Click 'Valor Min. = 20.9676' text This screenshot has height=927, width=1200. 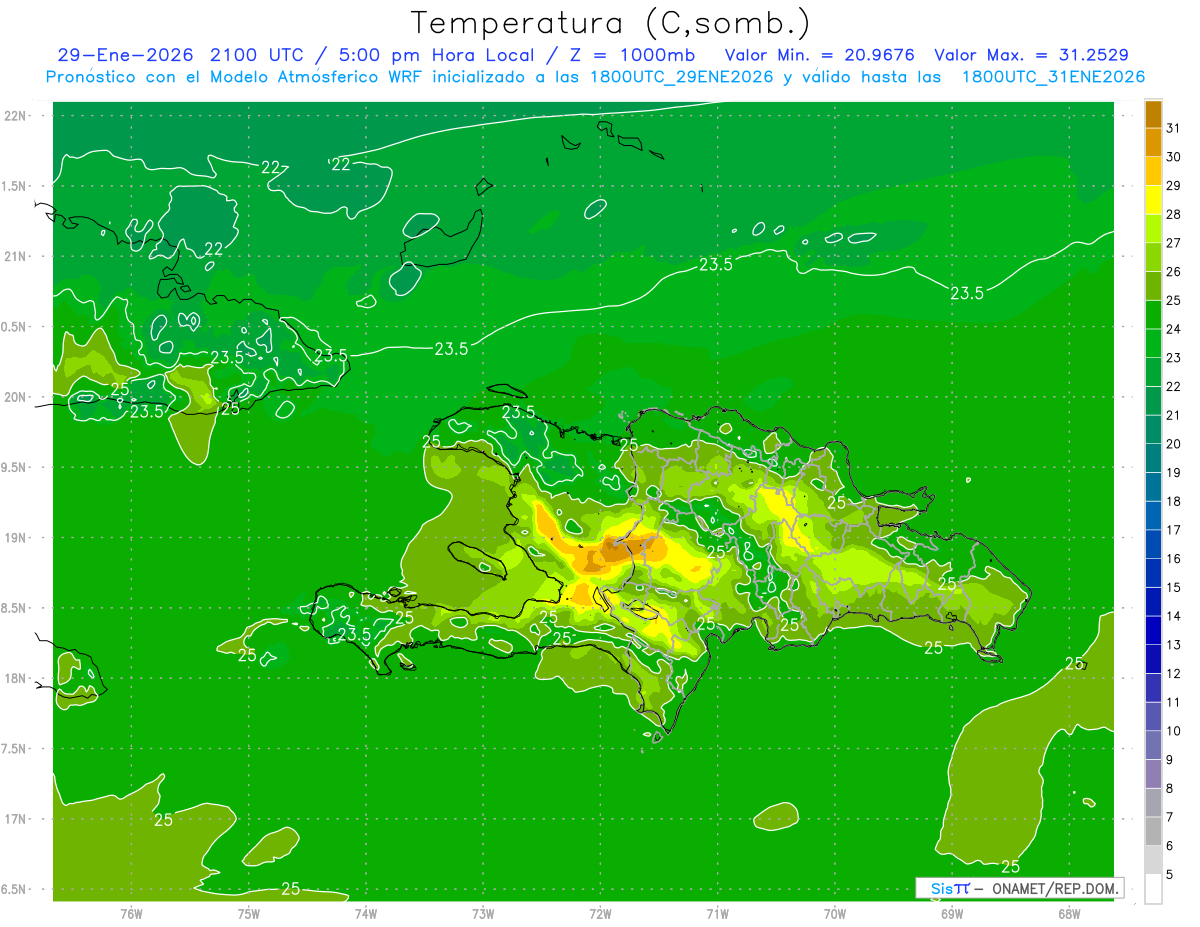(x=820, y=55)
